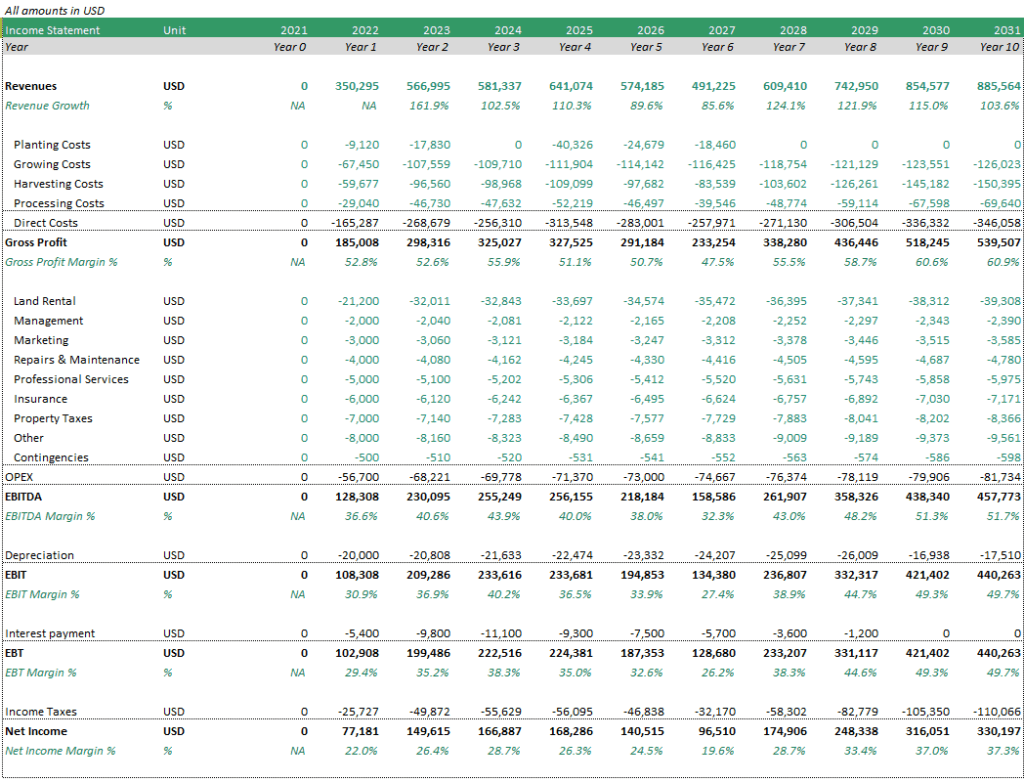Image resolution: width=1024 pixels, height=782 pixels.
Task: Click EBIT value 209,286
Action: coord(428,576)
